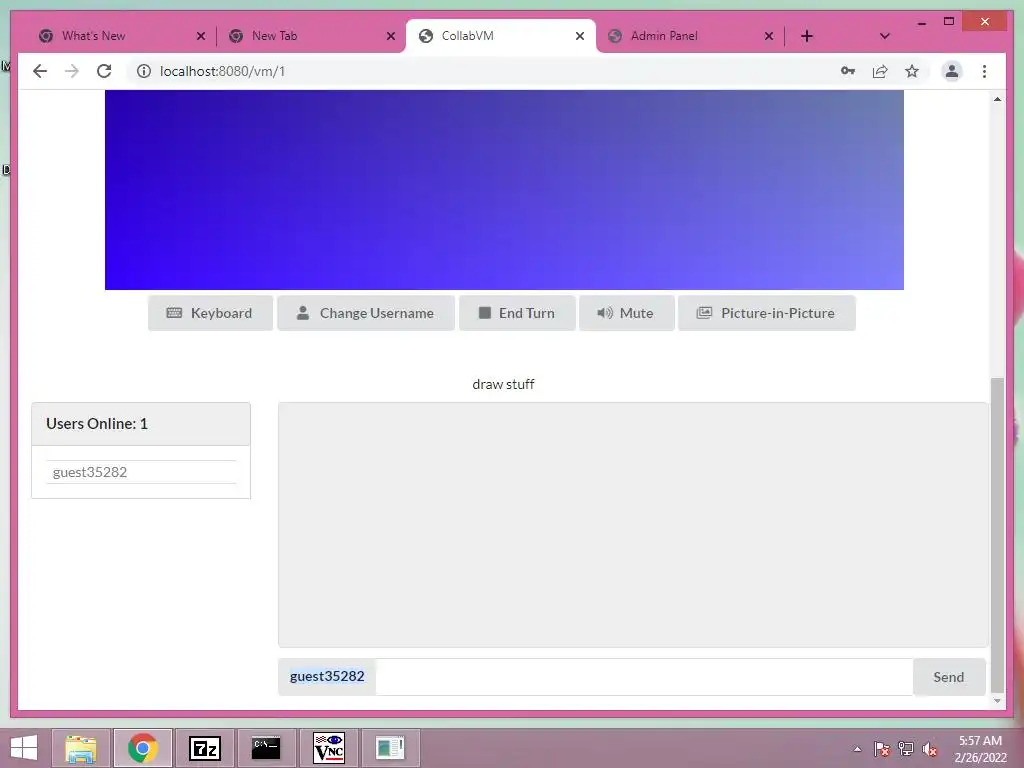The image size is (1024, 768).
Task: Enable Picture-in-Picture mode
Action: 767,313
